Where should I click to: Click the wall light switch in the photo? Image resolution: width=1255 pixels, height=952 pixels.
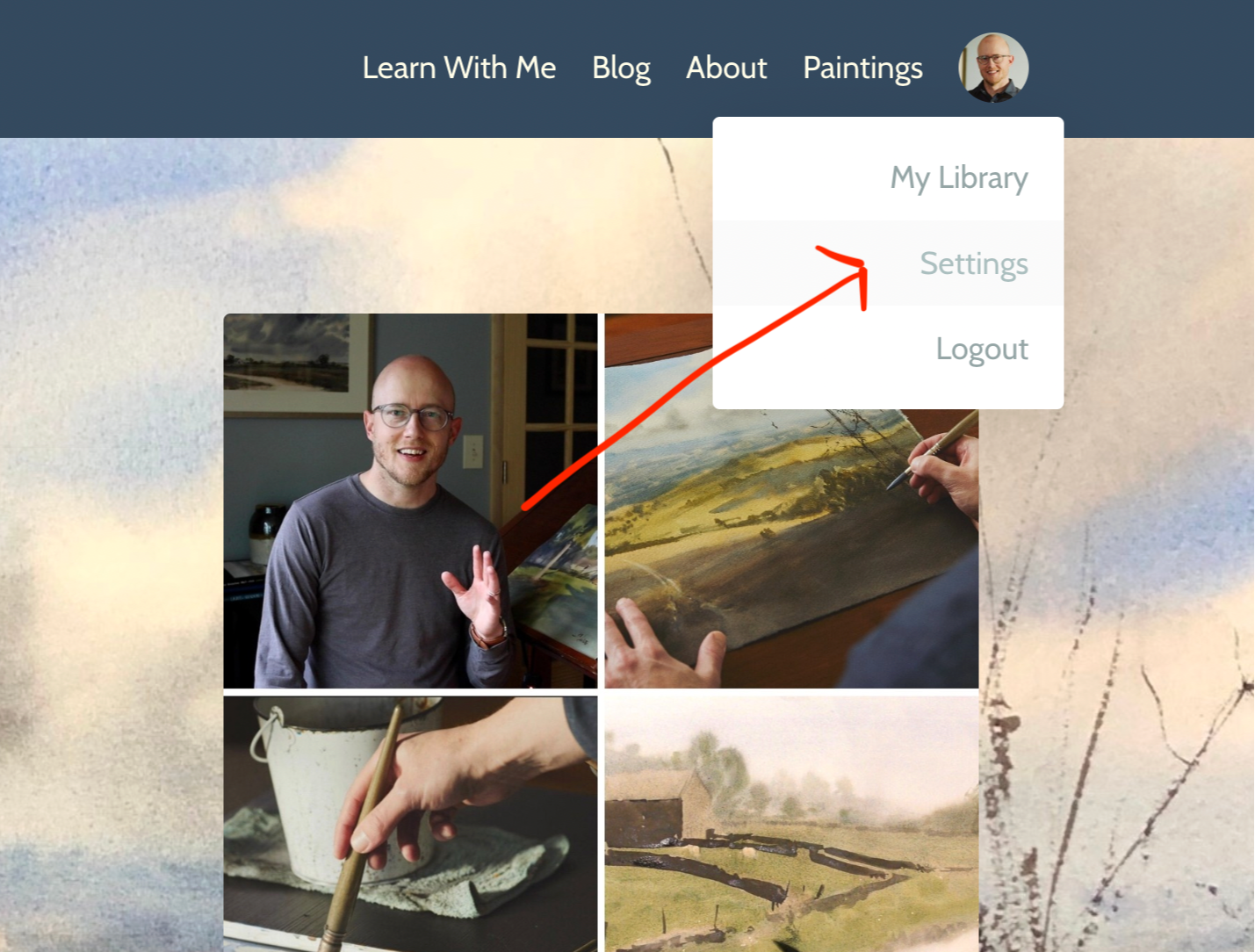pos(473,451)
